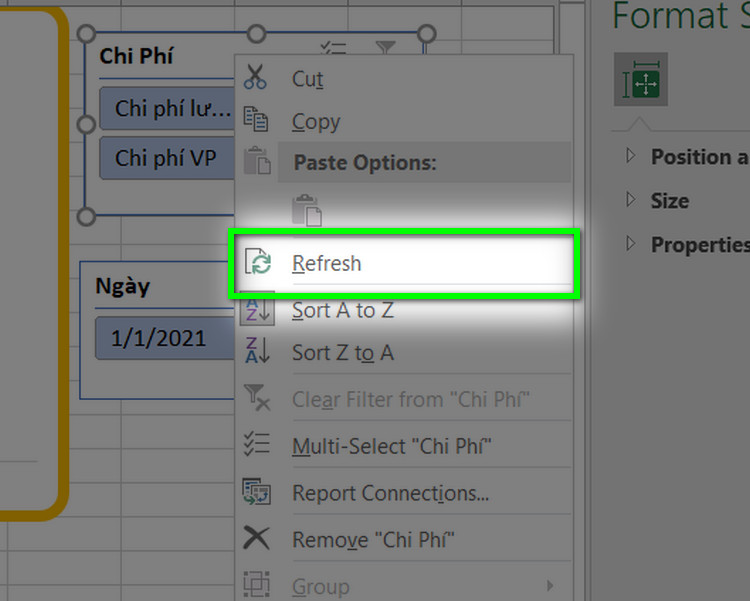Image resolution: width=750 pixels, height=601 pixels.
Task: Open the Group submenu arrow
Action: 550,585
